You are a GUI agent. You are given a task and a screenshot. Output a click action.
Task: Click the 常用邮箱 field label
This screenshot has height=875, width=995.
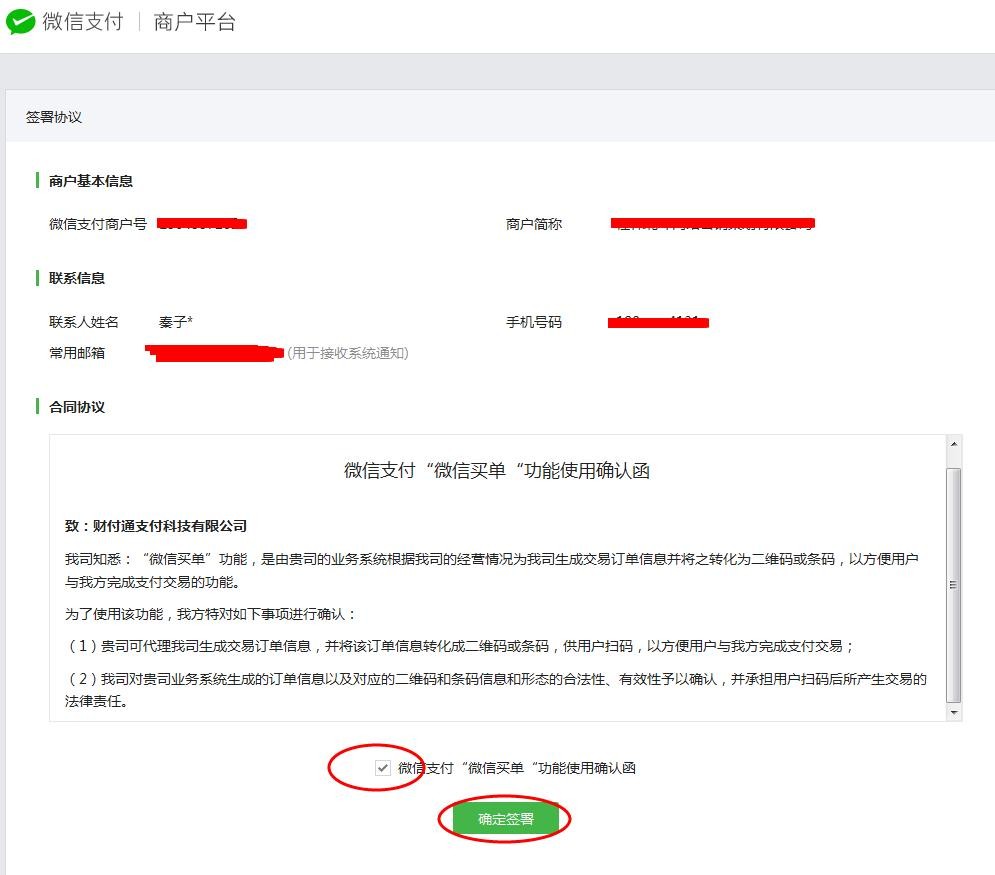(x=77, y=353)
